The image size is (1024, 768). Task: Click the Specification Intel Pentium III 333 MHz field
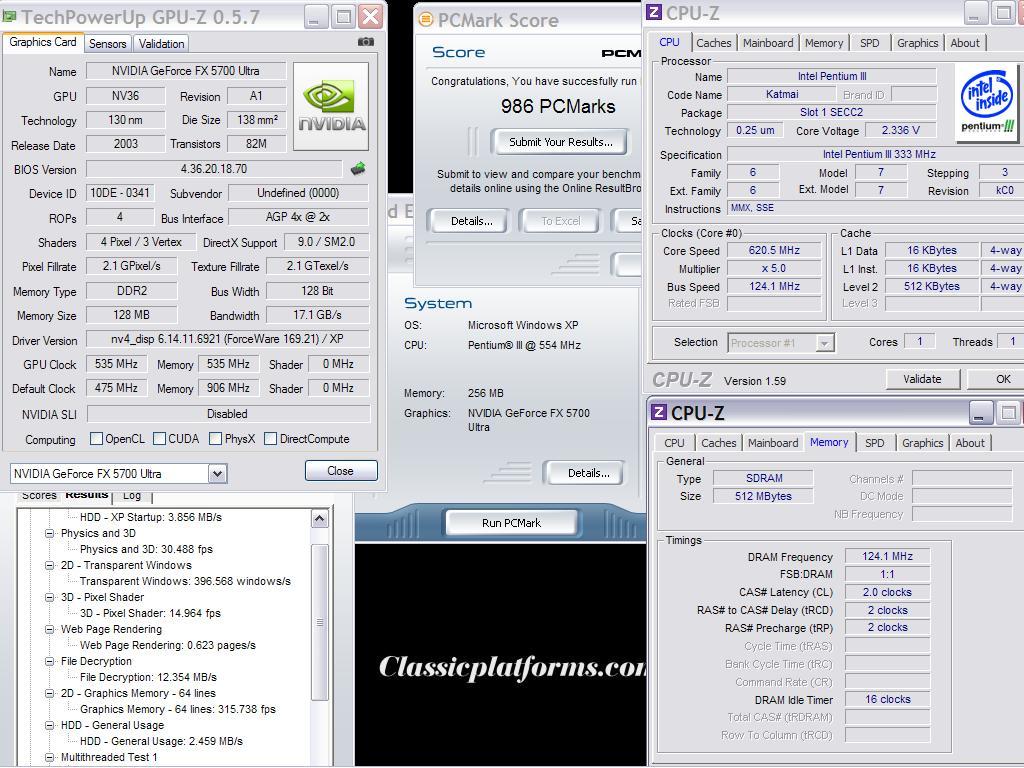(x=878, y=155)
